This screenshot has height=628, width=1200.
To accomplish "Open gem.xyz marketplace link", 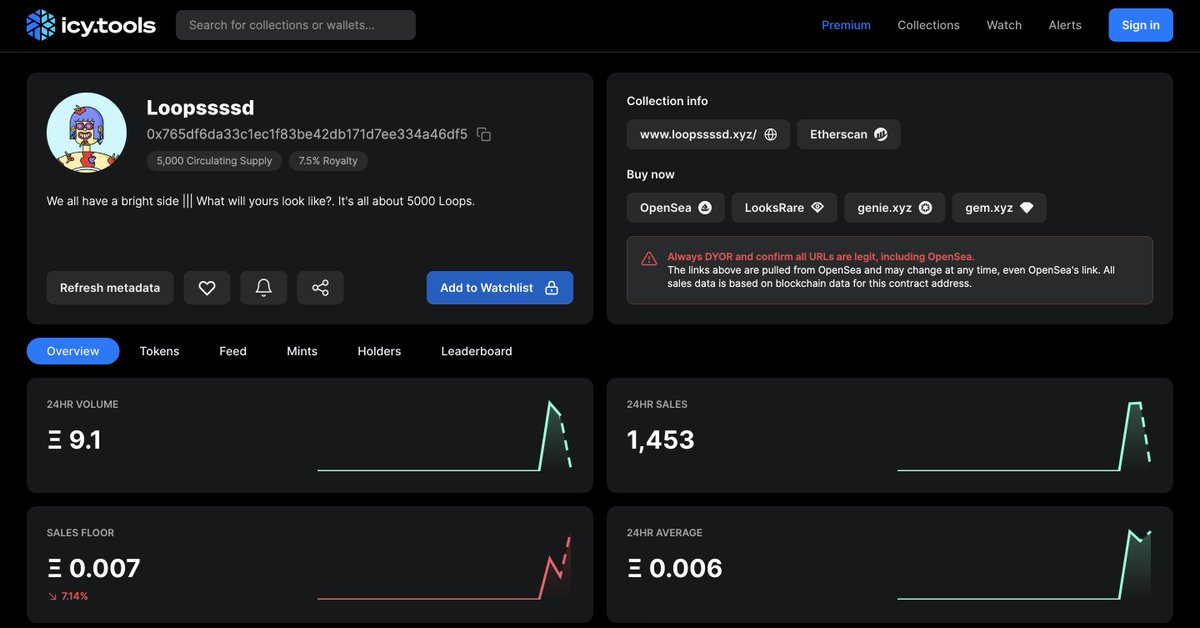I will pos(999,208).
